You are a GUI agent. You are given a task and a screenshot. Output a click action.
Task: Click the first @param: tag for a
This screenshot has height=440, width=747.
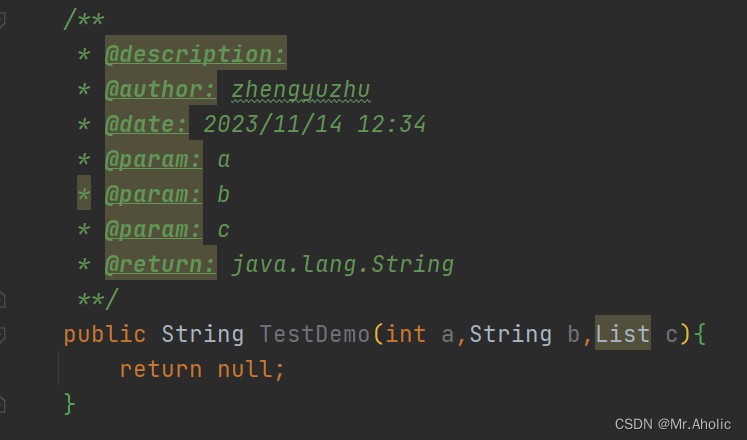pos(153,160)
